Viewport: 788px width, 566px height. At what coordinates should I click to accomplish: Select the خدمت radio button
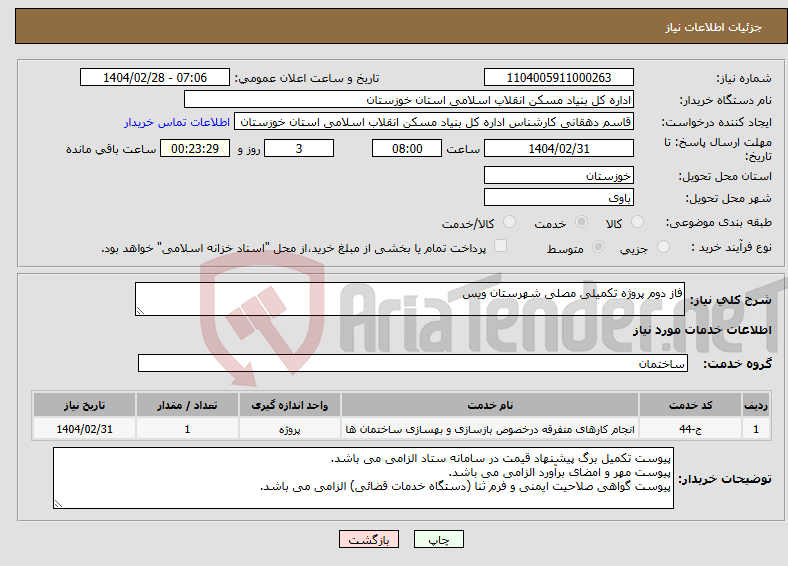pos(581,222)
